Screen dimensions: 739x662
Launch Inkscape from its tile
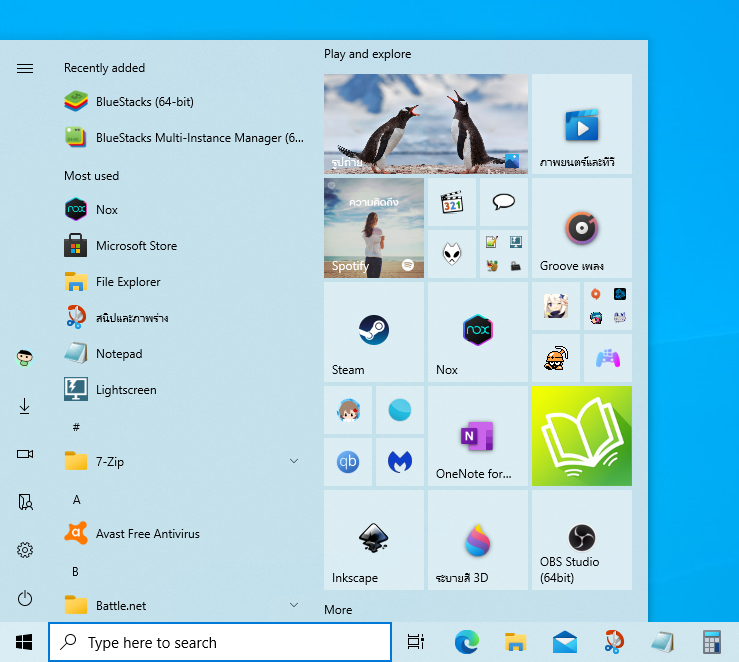(374, 540)
